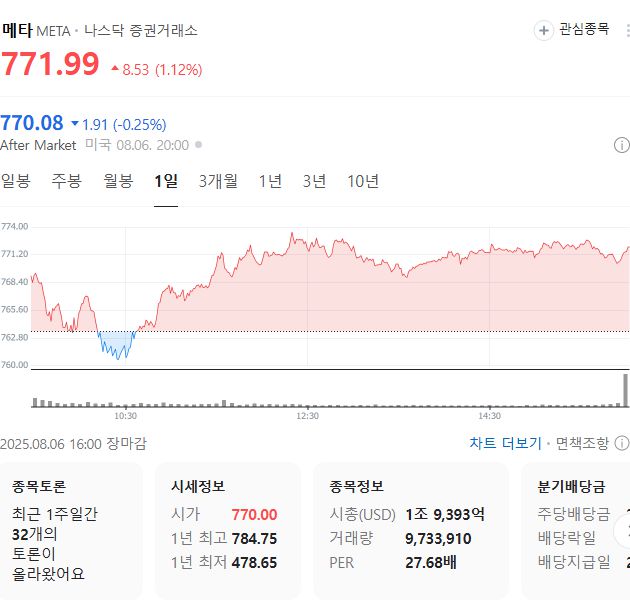Image resolution: width=630 pixels, height=600 pixels.
Task: Select the 일봉 chart tab
Action: (16, 181)
